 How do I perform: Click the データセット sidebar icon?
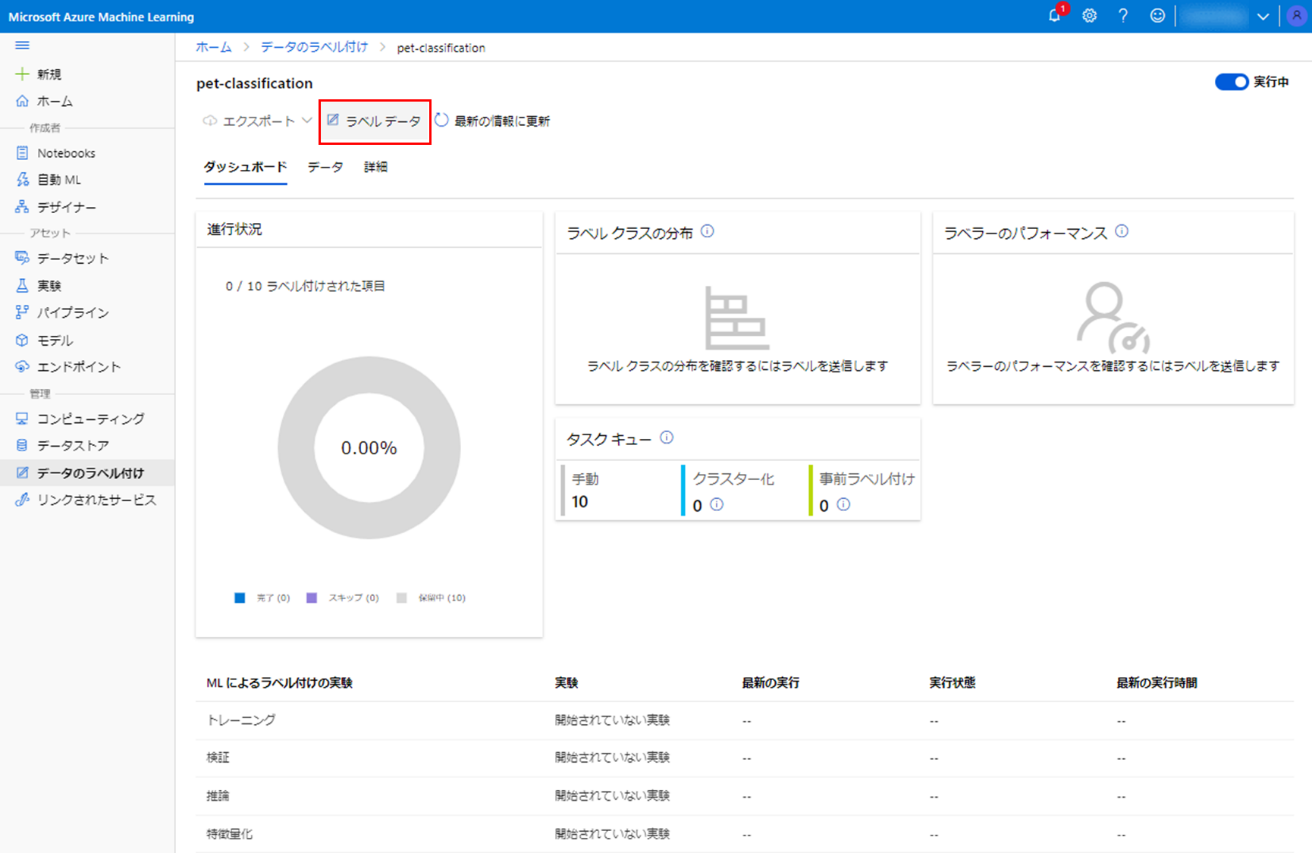coord(22,258)
